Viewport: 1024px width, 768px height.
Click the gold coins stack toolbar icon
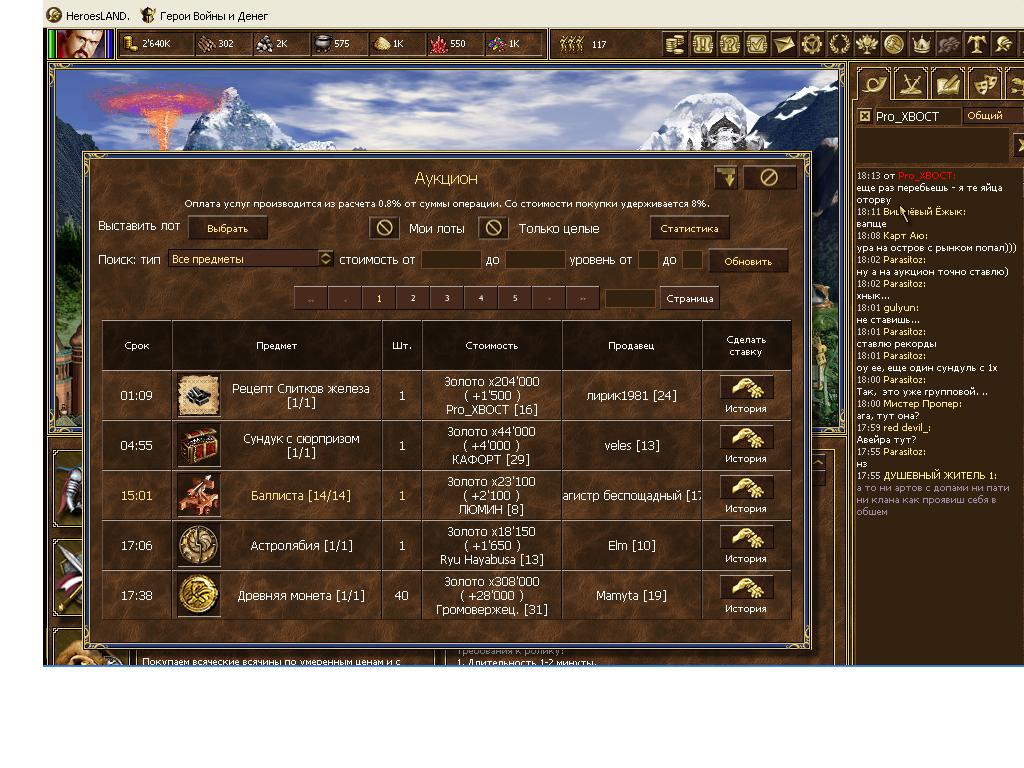(675, 44)
